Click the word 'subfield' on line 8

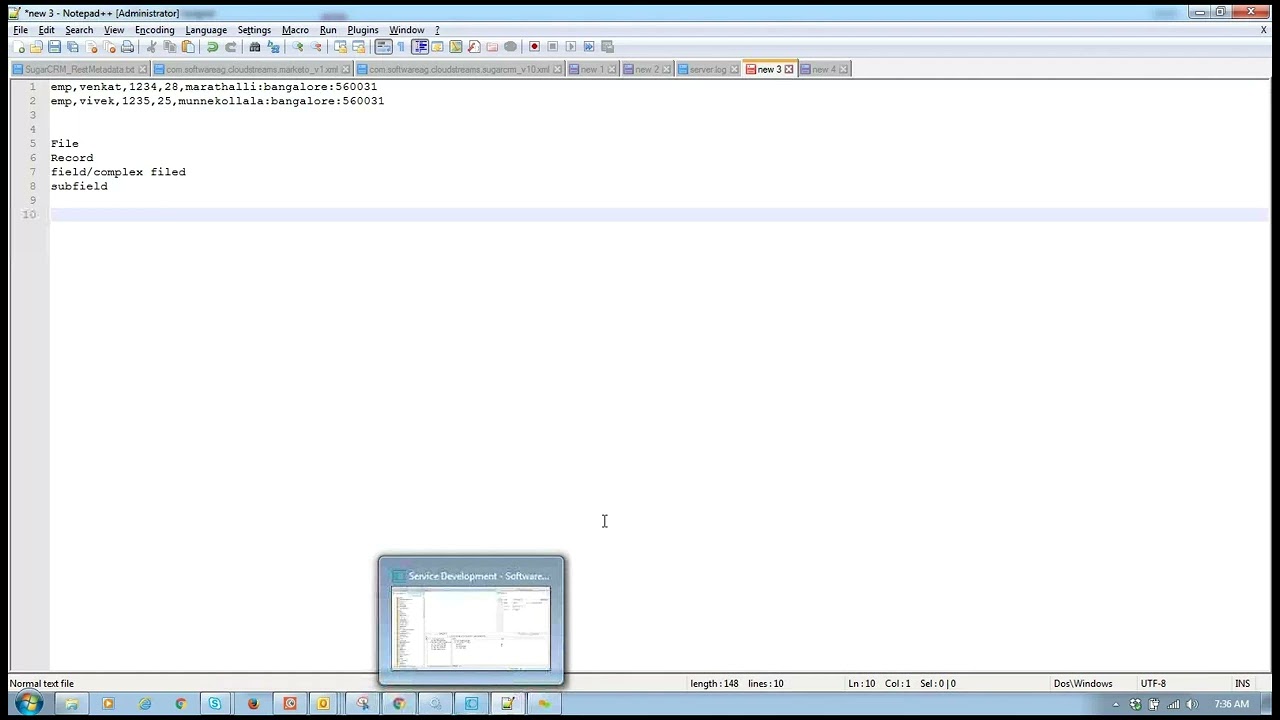(79, 186)
